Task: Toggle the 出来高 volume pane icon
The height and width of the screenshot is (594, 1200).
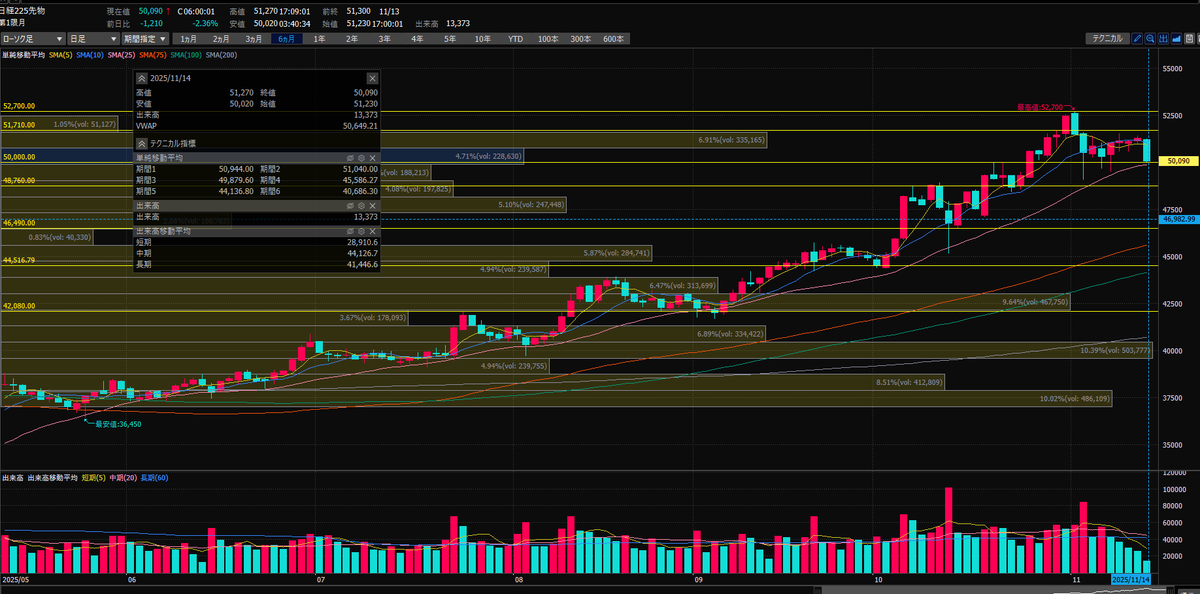Action: (x=1164, y=39)
